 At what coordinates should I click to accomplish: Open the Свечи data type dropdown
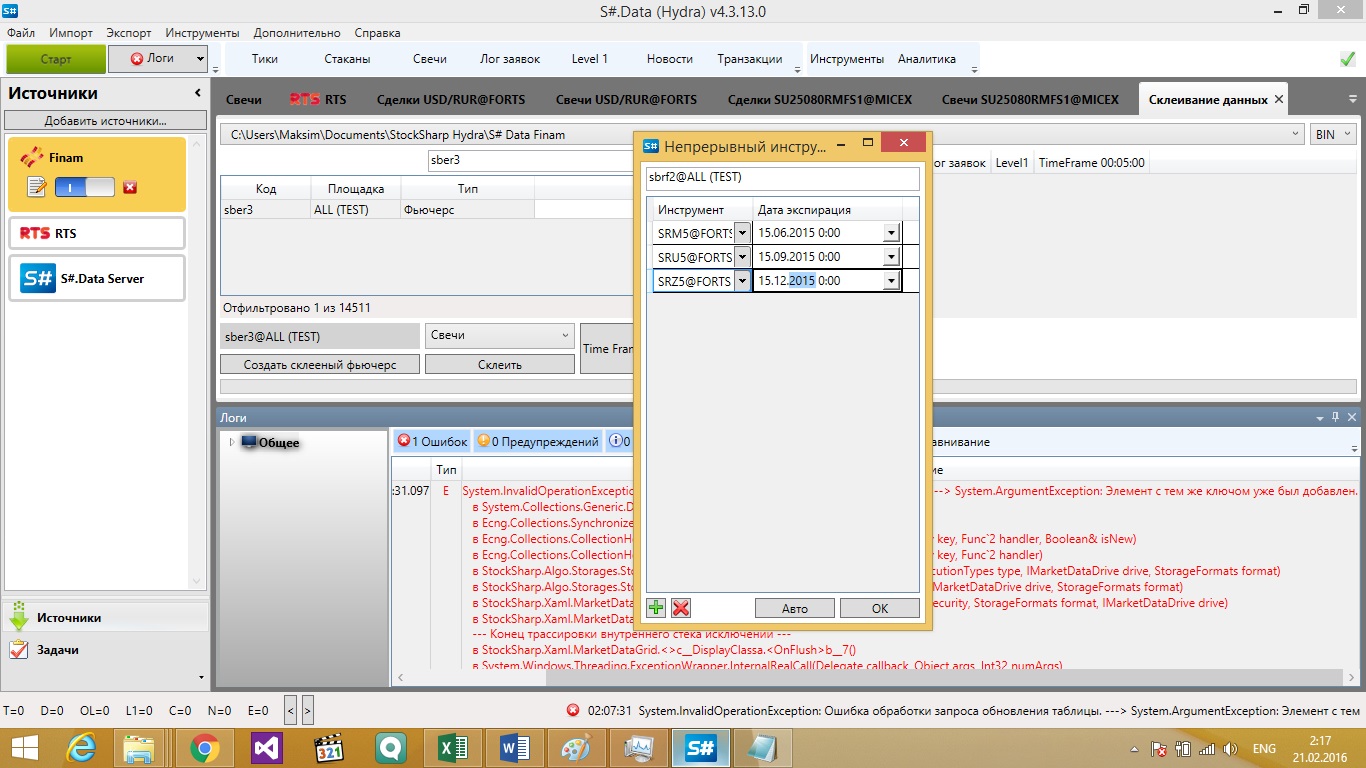pos(499,335)
